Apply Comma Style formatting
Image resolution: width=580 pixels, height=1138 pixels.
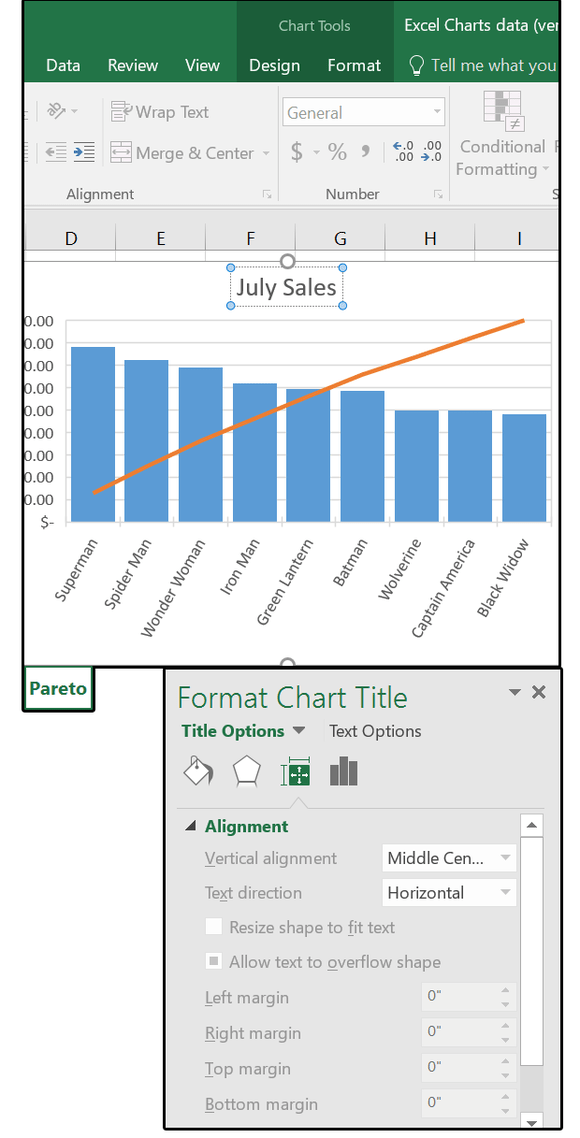click(365, 150)
